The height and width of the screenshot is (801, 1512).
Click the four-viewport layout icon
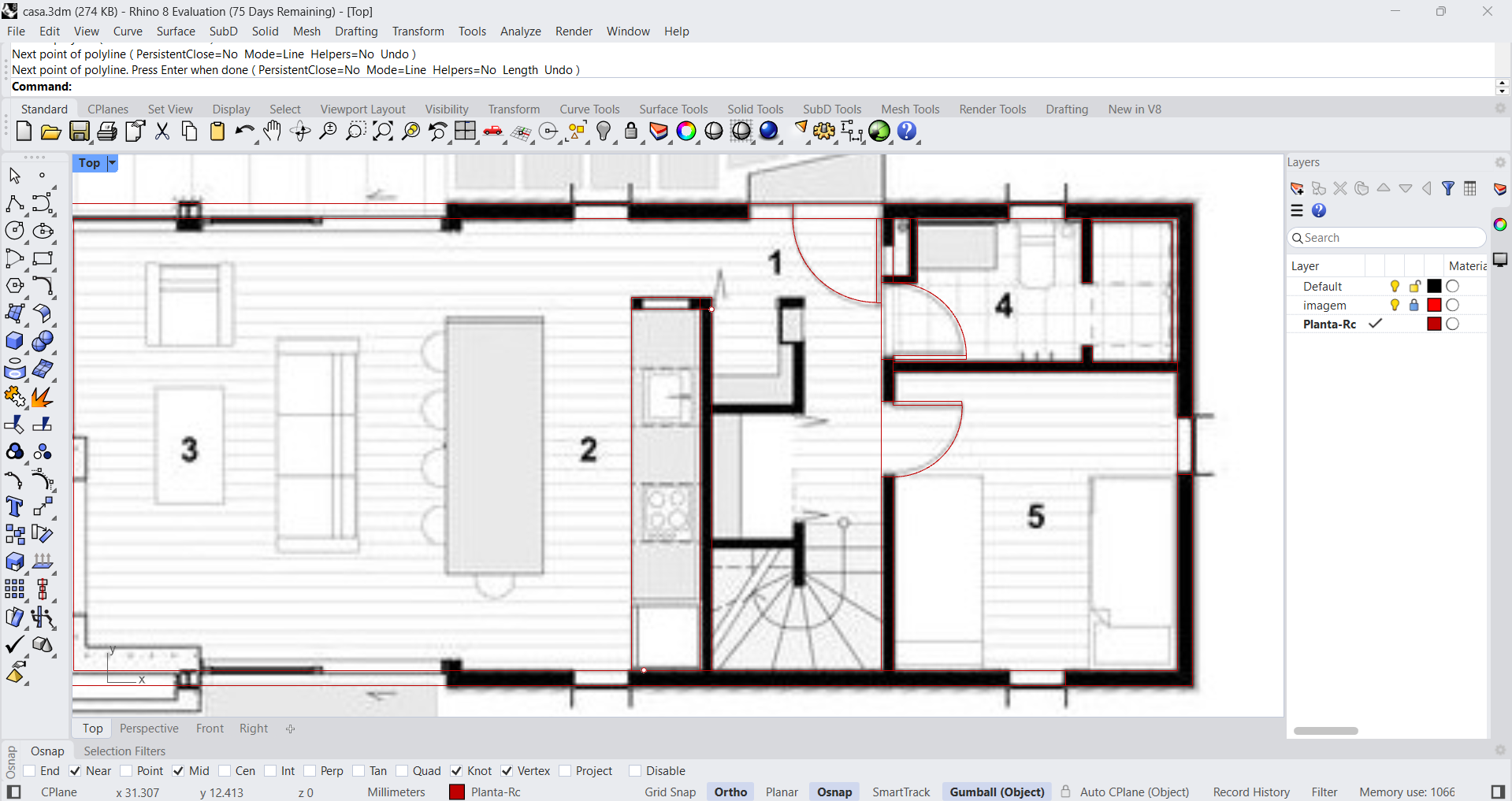click(x=466, y=132)
